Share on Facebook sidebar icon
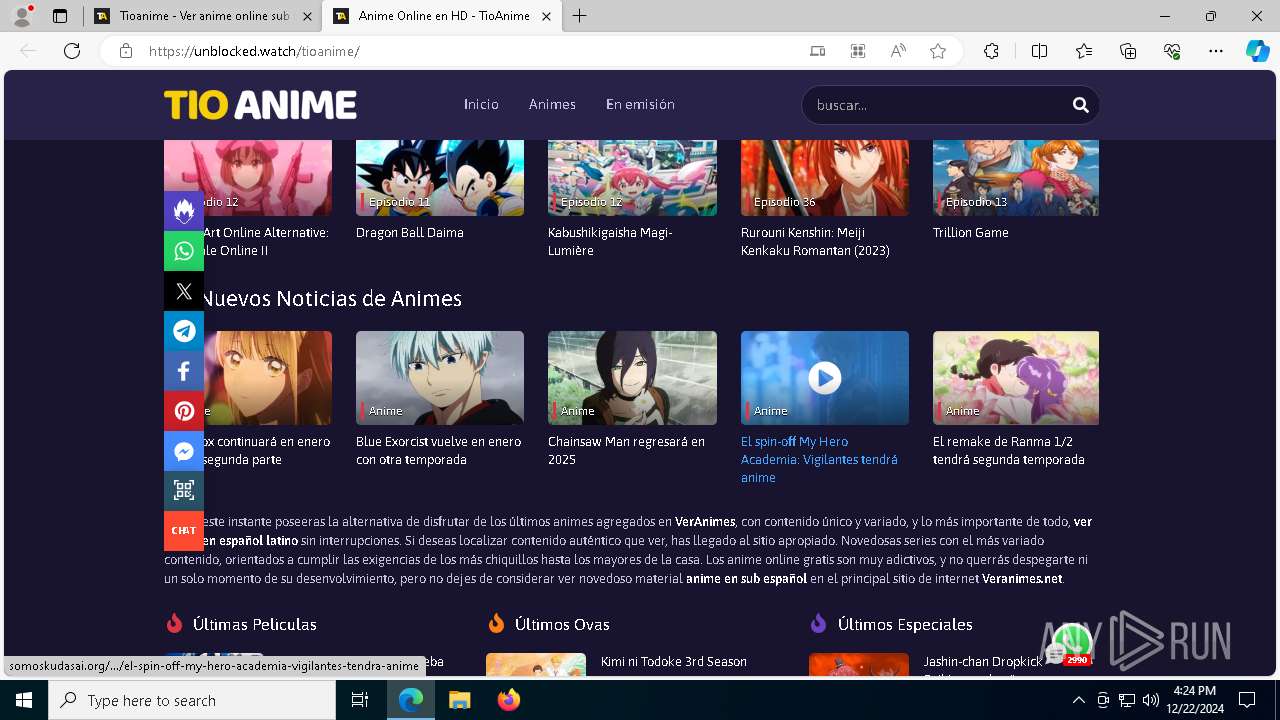The image size is (1280, 720). tap(184, 371)
